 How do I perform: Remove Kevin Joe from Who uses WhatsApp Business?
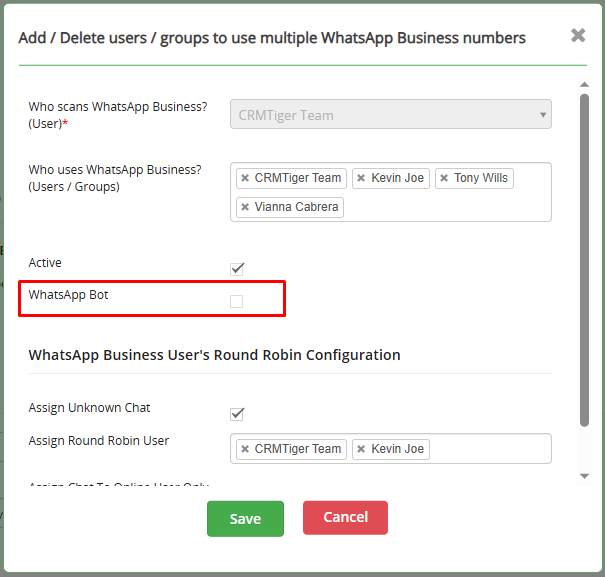[361, 178]
